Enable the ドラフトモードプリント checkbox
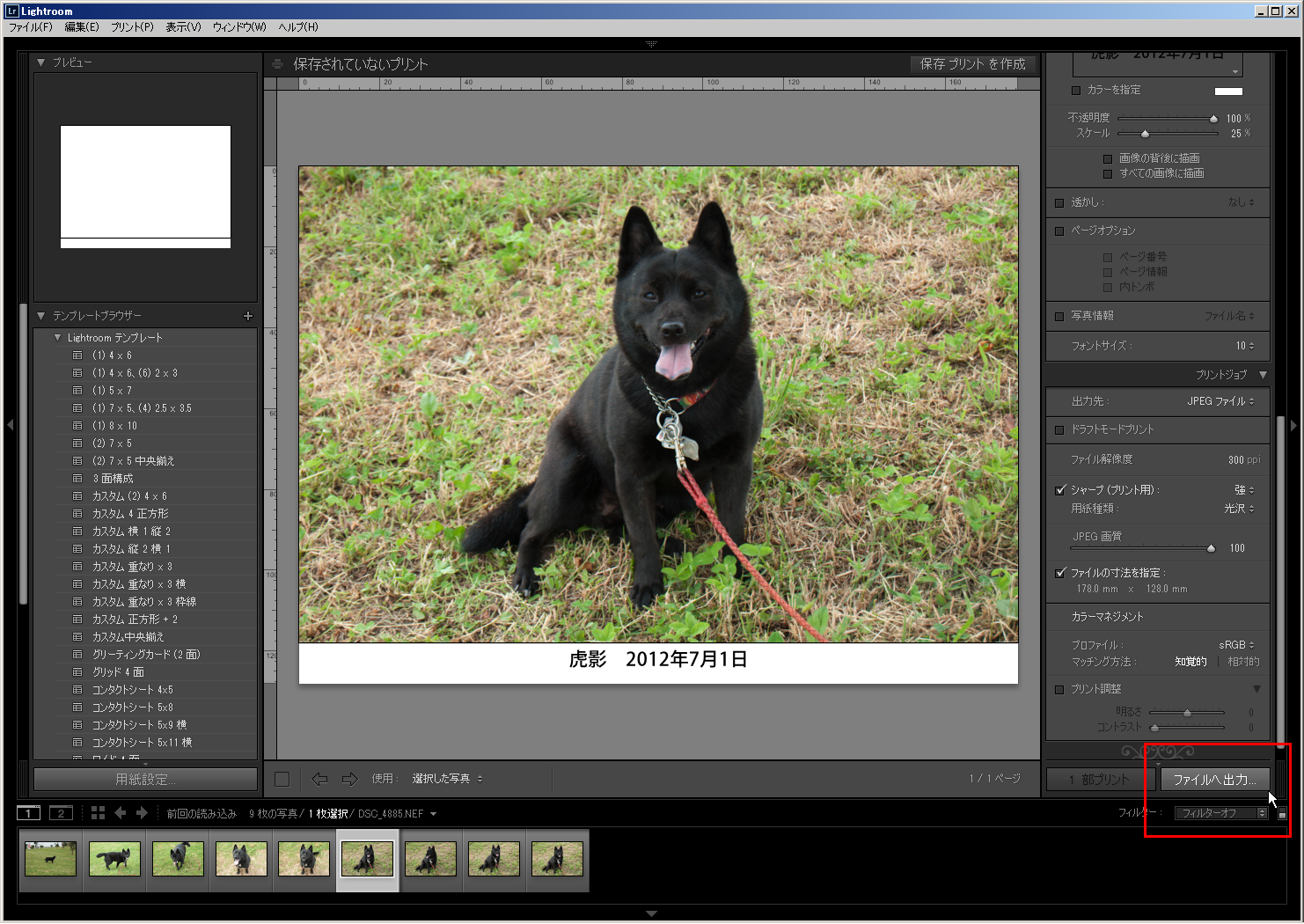The height and width of the screenshot is (924, 1304). 1059,430
